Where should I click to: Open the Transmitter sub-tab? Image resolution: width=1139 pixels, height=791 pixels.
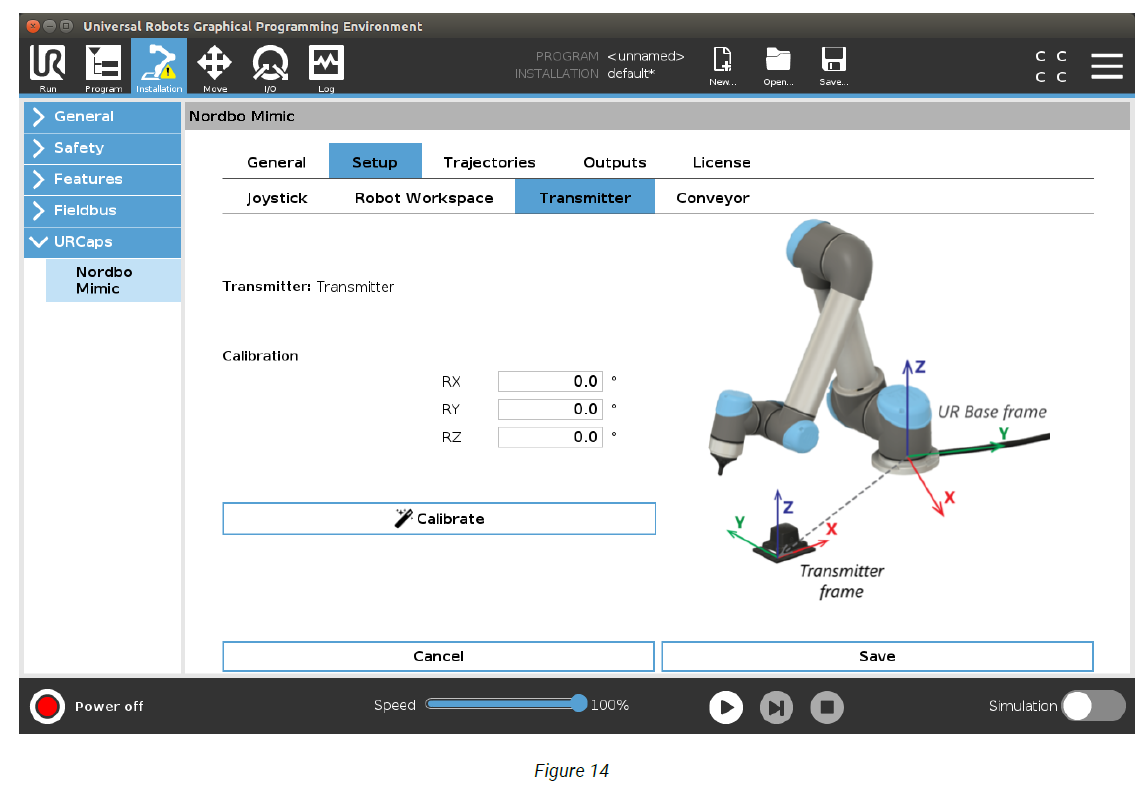585,197
